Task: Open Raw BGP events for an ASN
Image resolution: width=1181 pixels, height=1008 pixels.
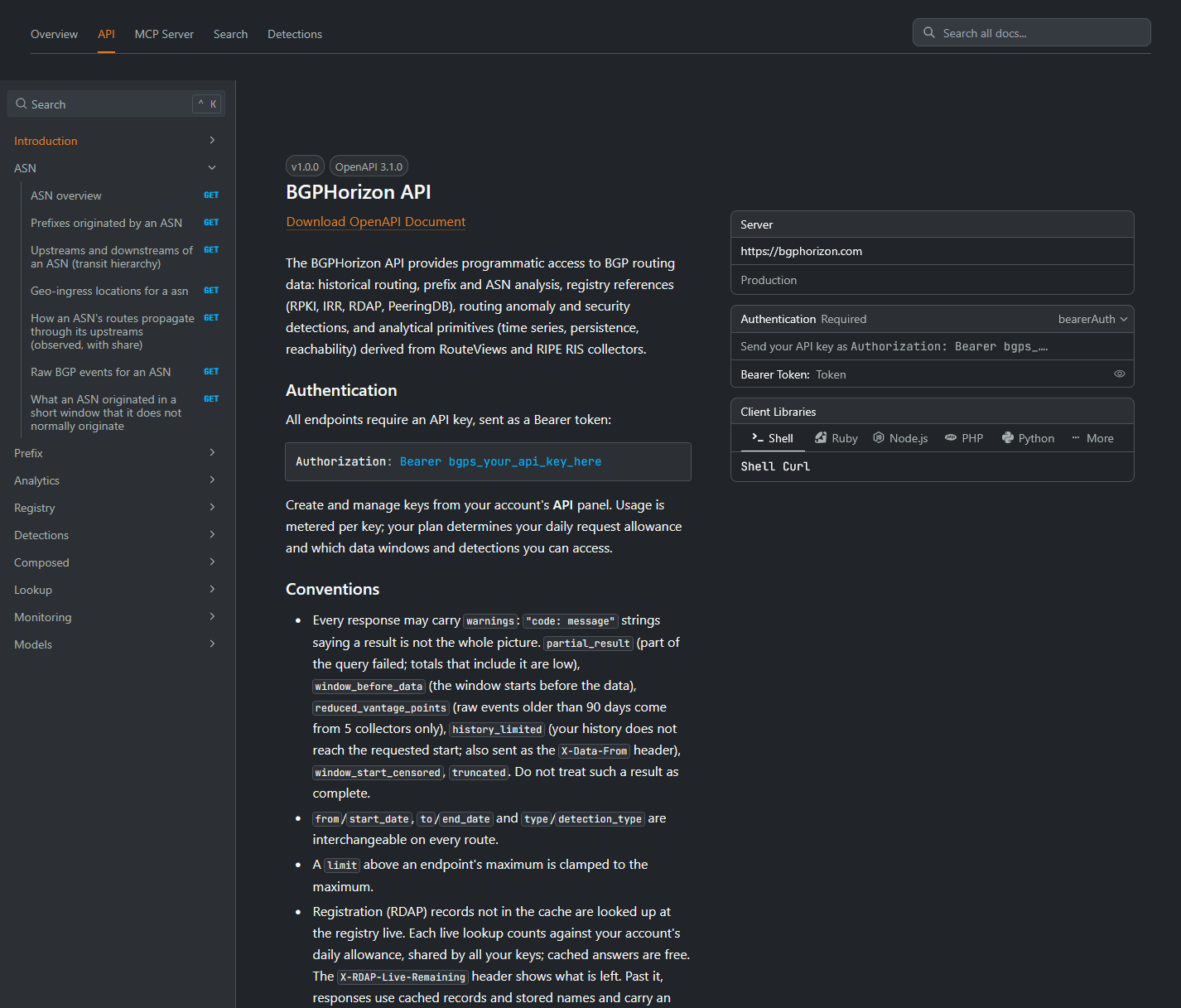Action: (x=124, y=372)
